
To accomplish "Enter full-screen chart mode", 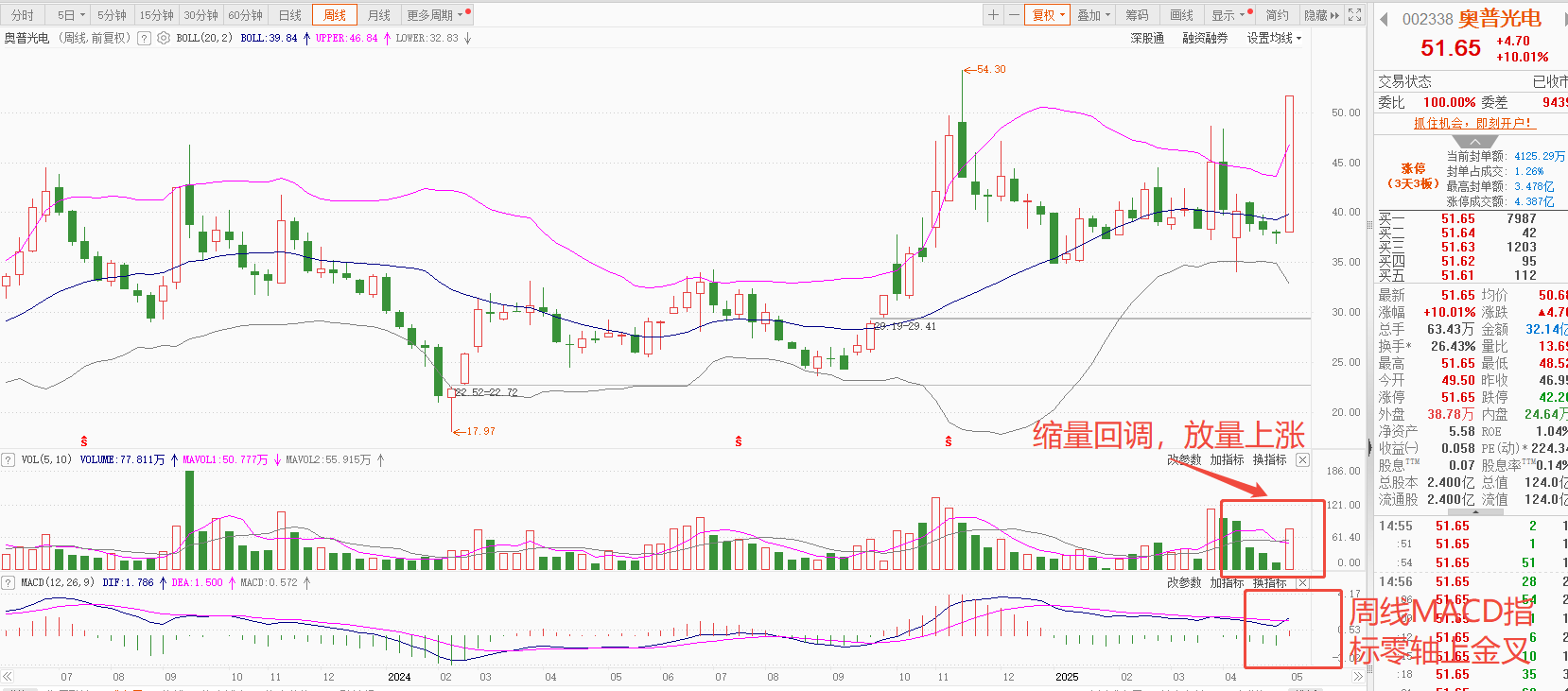I will (1355, 15).
